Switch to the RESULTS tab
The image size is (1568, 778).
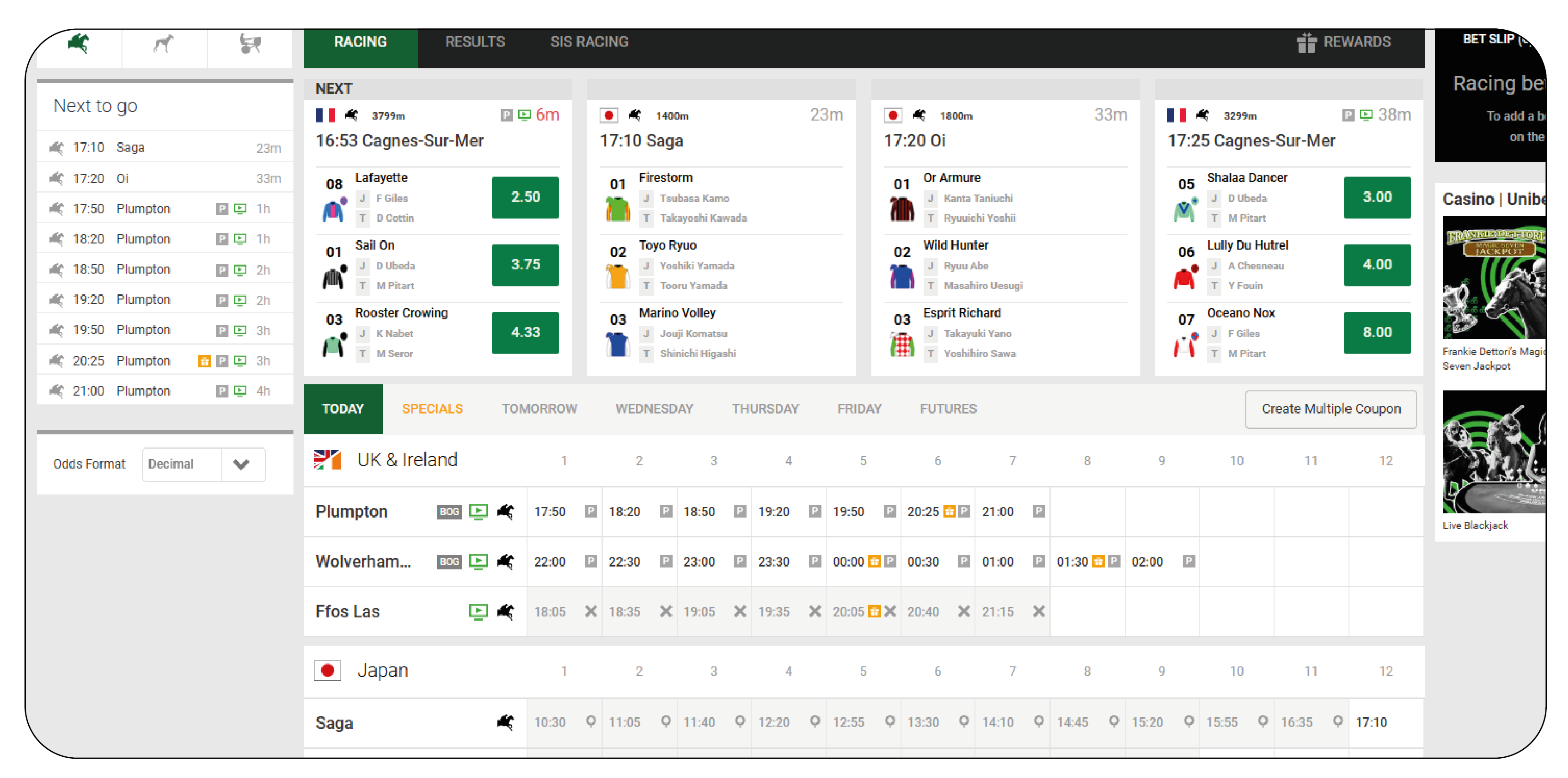coord(475,42)
